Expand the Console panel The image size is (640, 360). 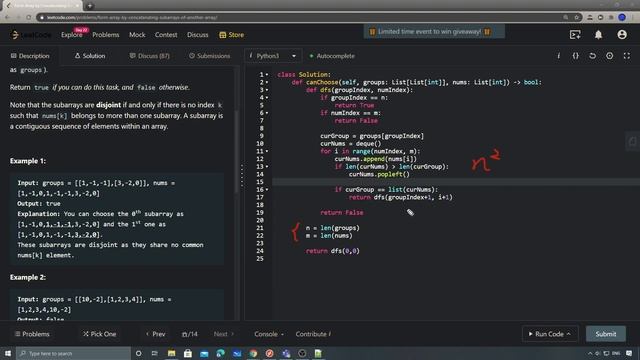point(269,334)
